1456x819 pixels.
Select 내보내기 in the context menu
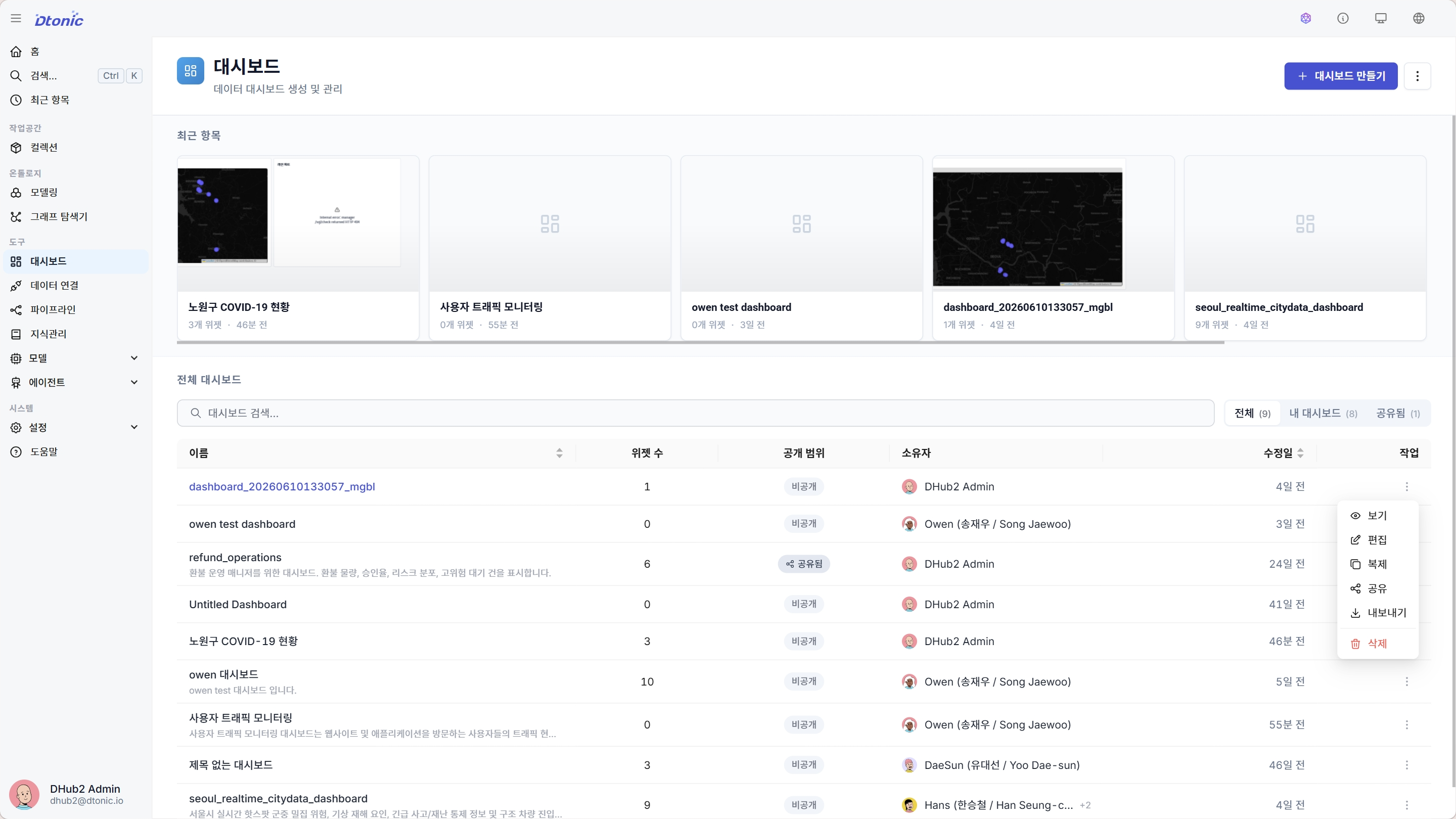point(1378,613)
